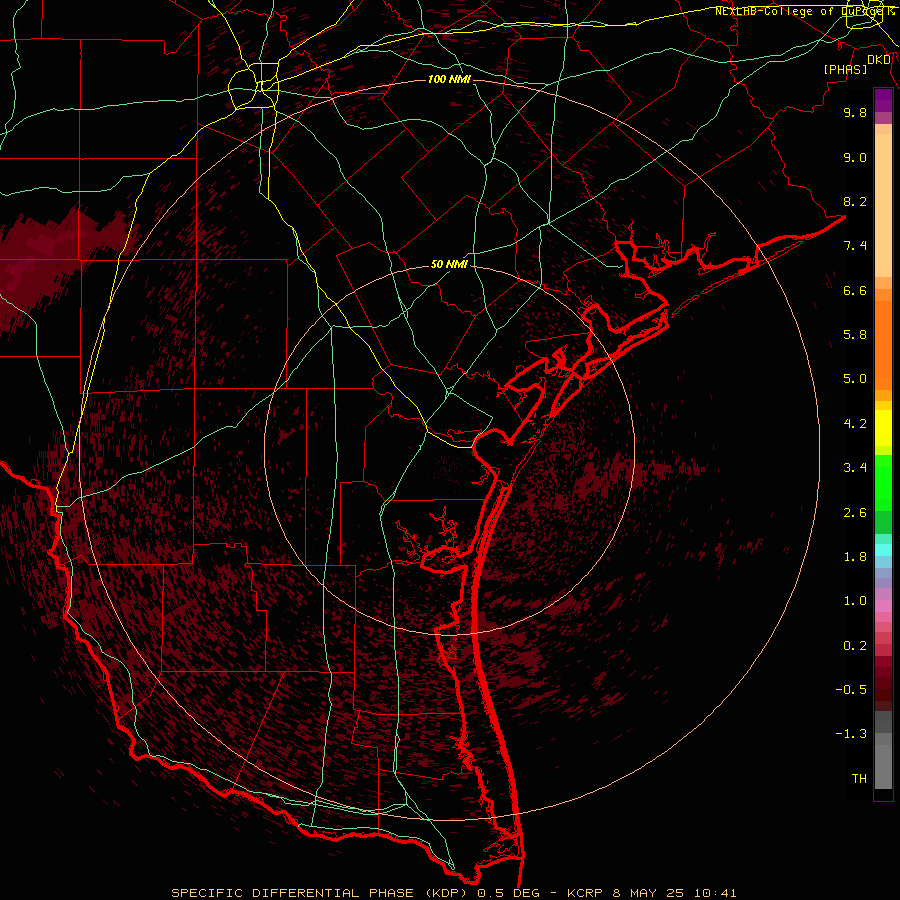Click the -1.3 scale value label

click(851, 734)
